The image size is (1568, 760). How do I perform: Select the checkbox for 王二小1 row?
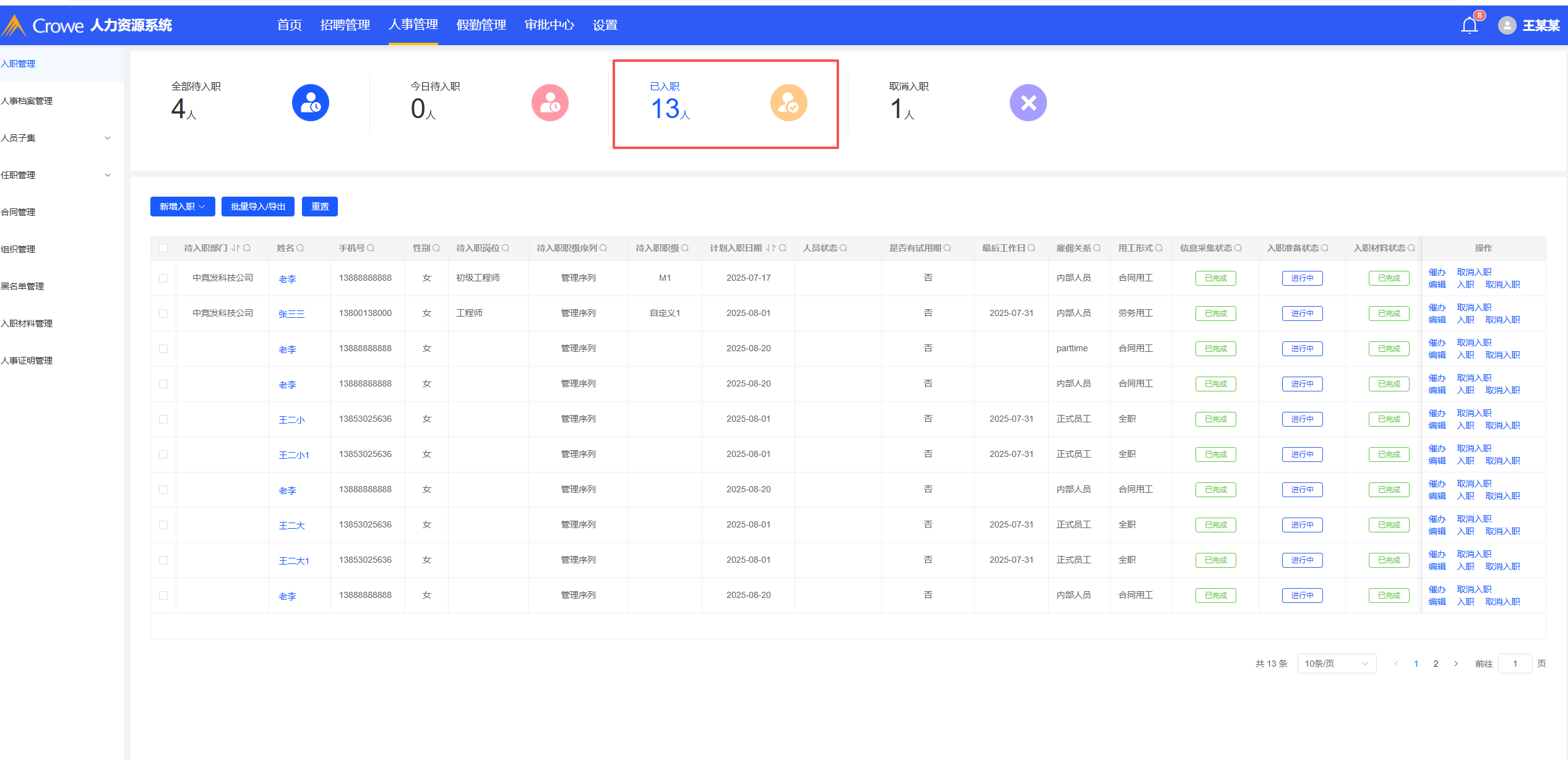[163, 455]
